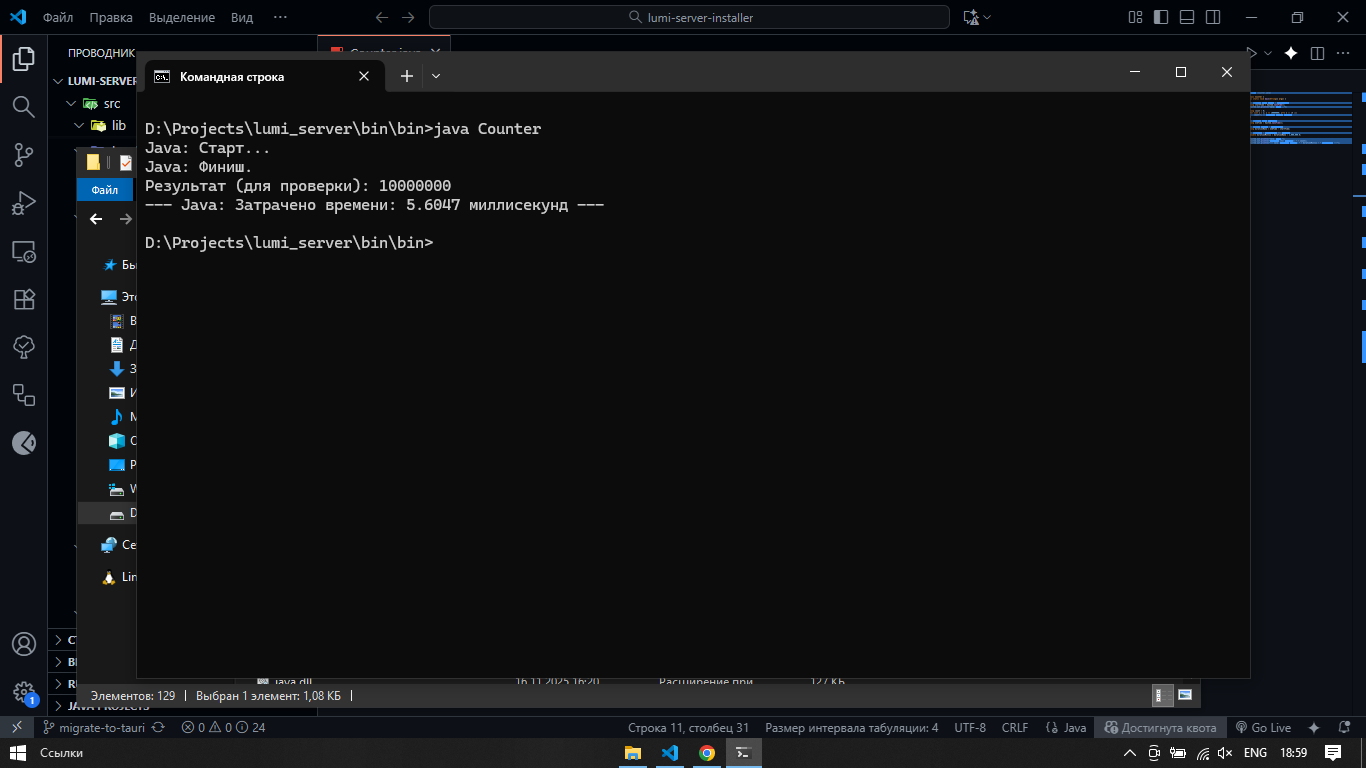Toggle the bottom panel layout button
The width and height of the screenshot is (1366, 768).
[x=1187, y=17]
